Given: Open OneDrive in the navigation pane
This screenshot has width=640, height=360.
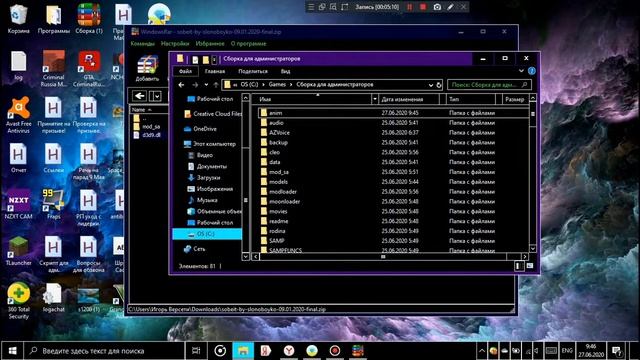Looking at the screenshot, I should [200, 129].
